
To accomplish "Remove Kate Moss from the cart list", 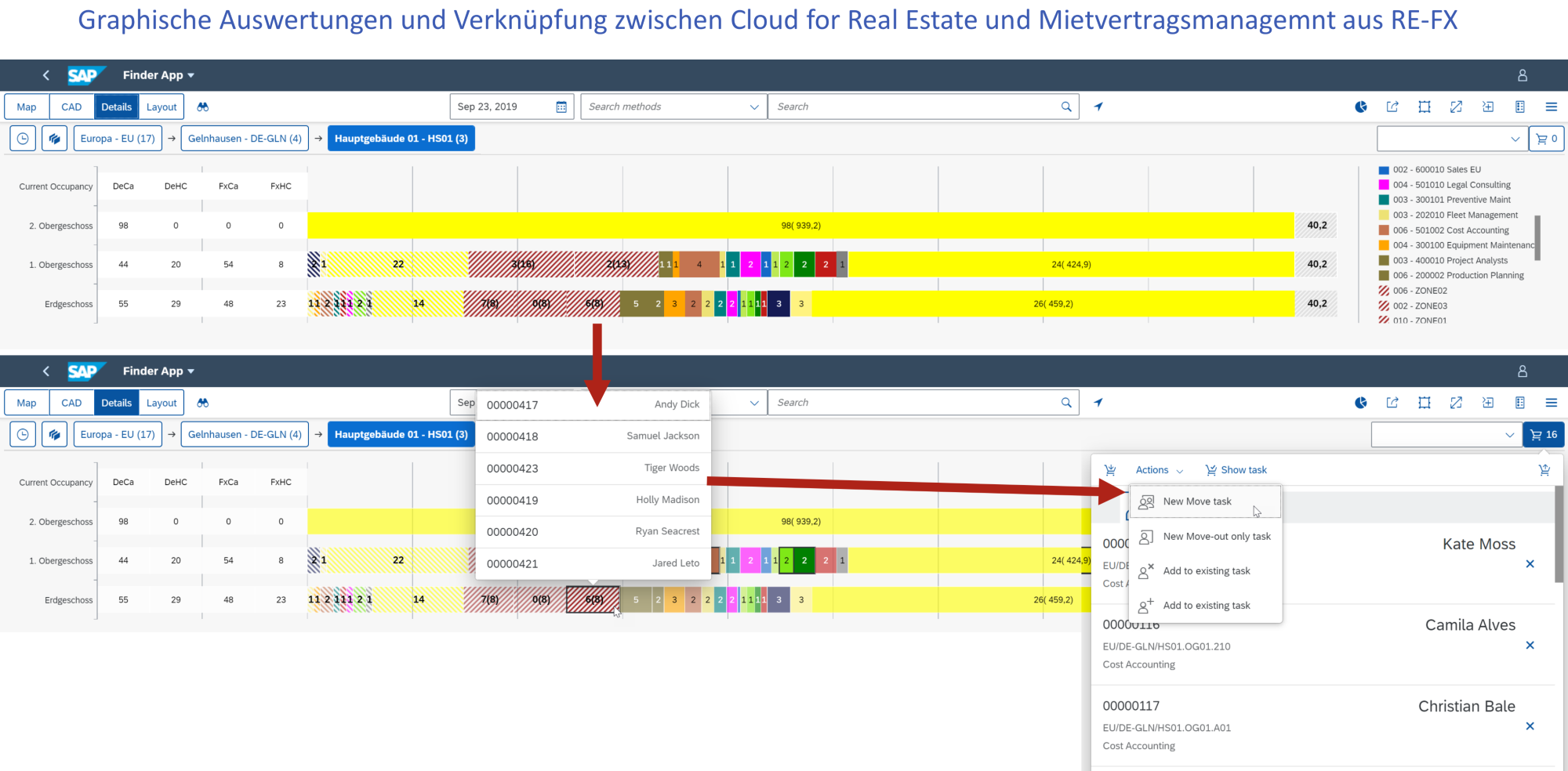I will (x=1530, y=564).
